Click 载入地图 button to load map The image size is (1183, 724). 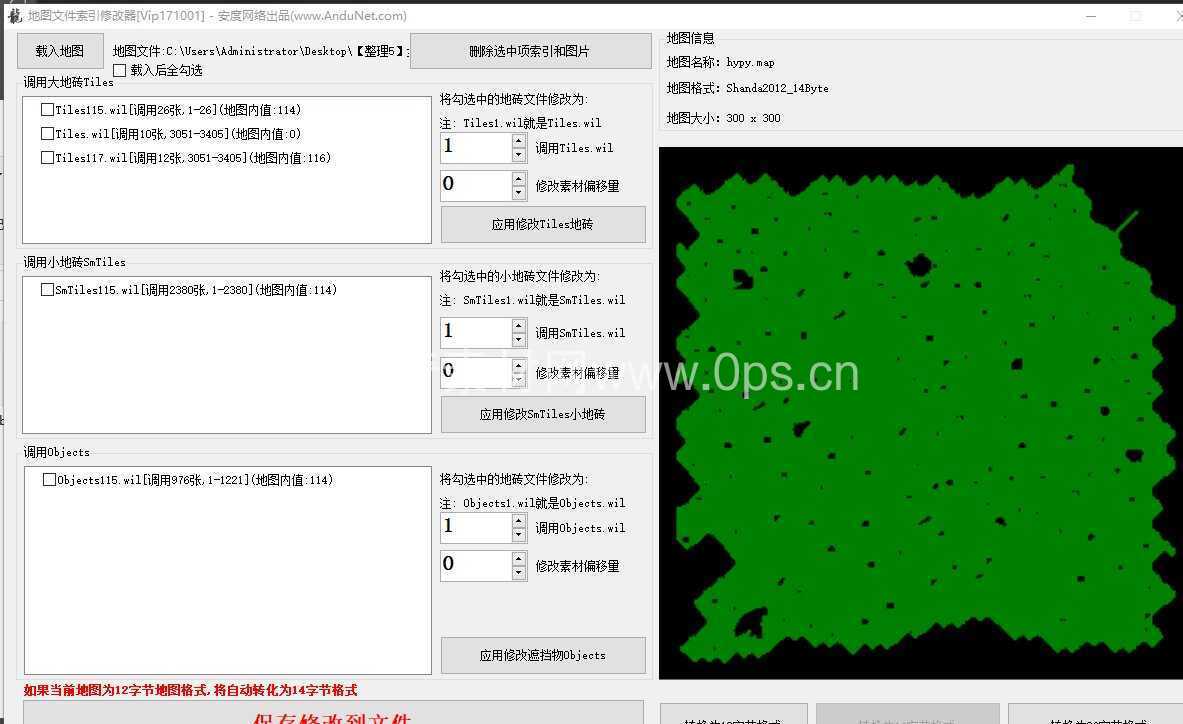(x=59, y=51)
